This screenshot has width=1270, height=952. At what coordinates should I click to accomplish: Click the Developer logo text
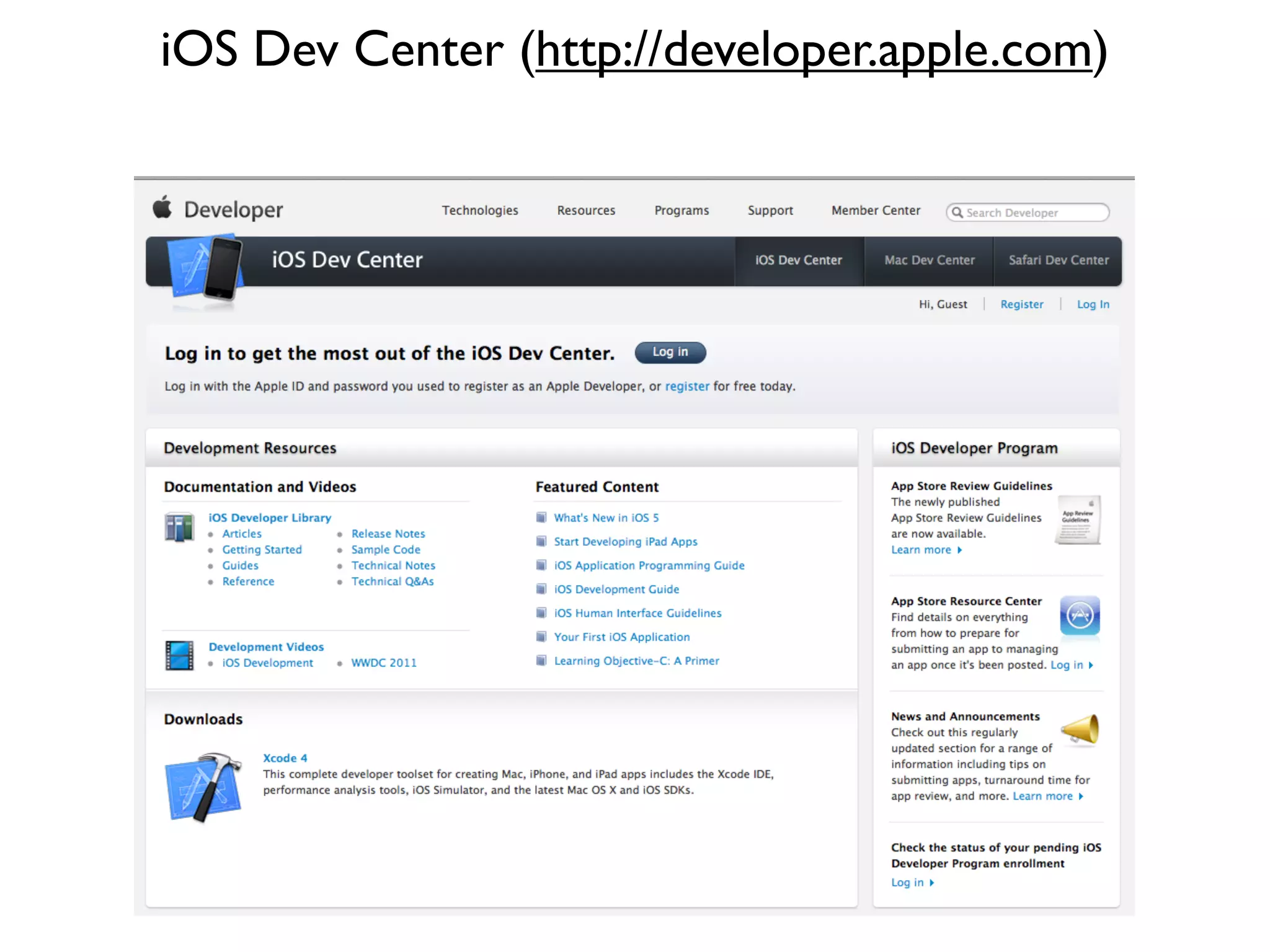coord(233,210)
